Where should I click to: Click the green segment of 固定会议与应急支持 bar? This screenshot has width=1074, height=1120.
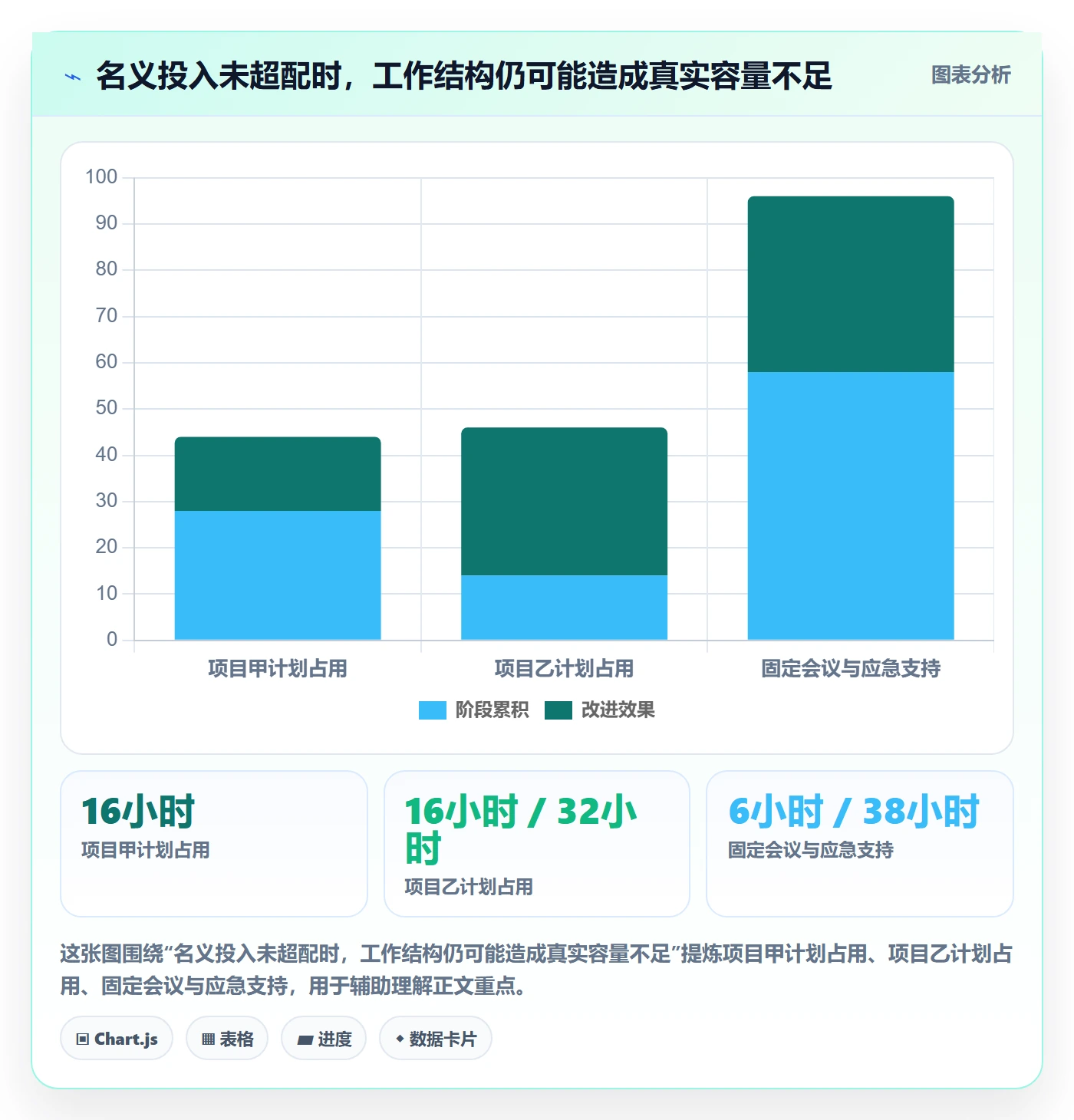[851, 285]
